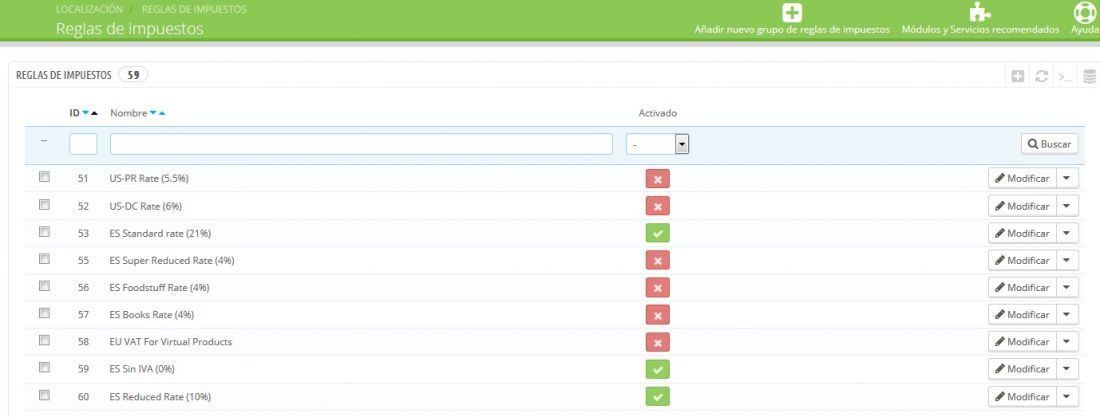Image resolution: width=1100 pixels, height=417 pixels.
Task: Modify ES Reduced Rate (10%) rule
Action: (1022, 397)
